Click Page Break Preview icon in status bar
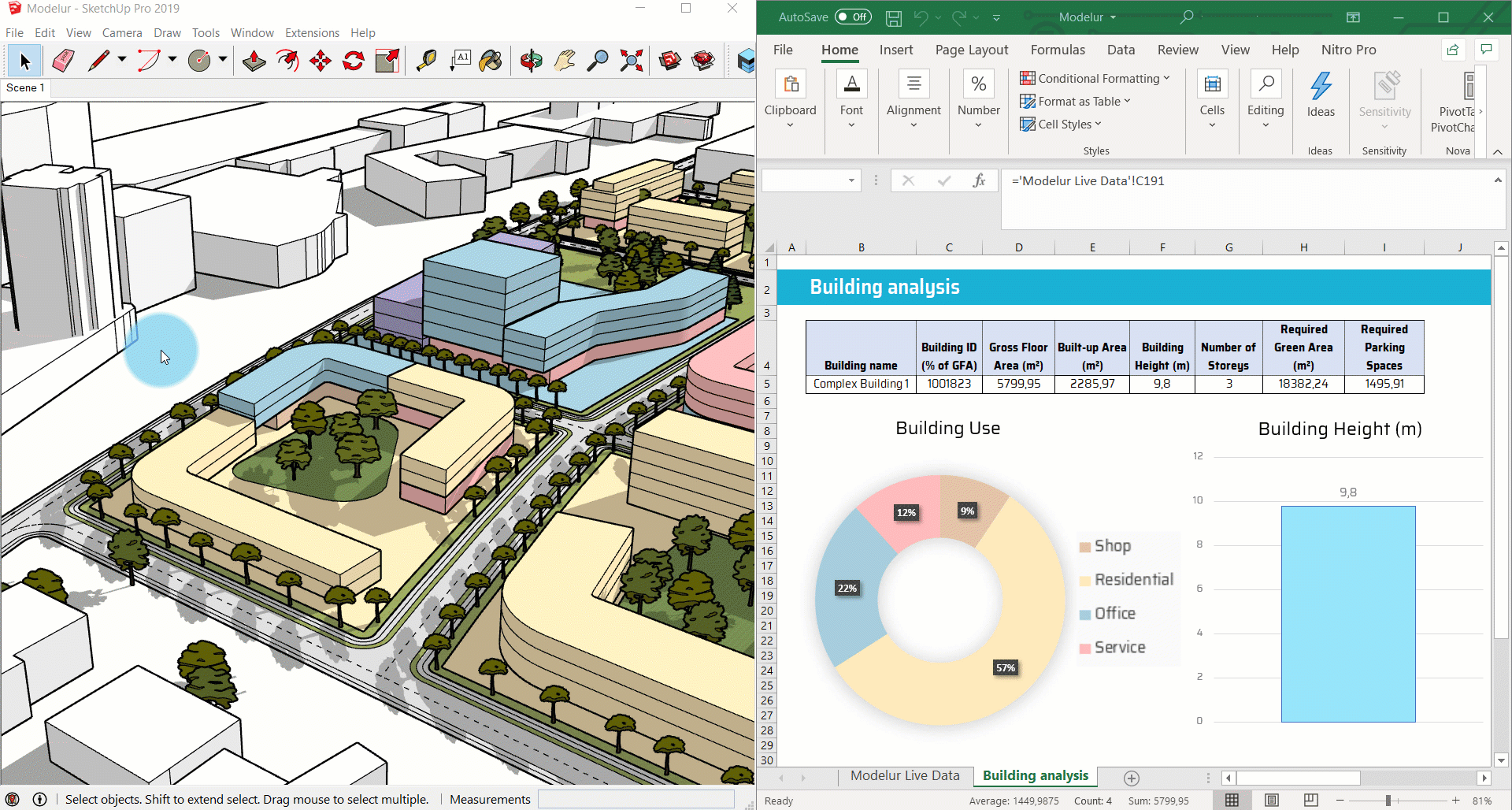 (x=1311, y=800)
